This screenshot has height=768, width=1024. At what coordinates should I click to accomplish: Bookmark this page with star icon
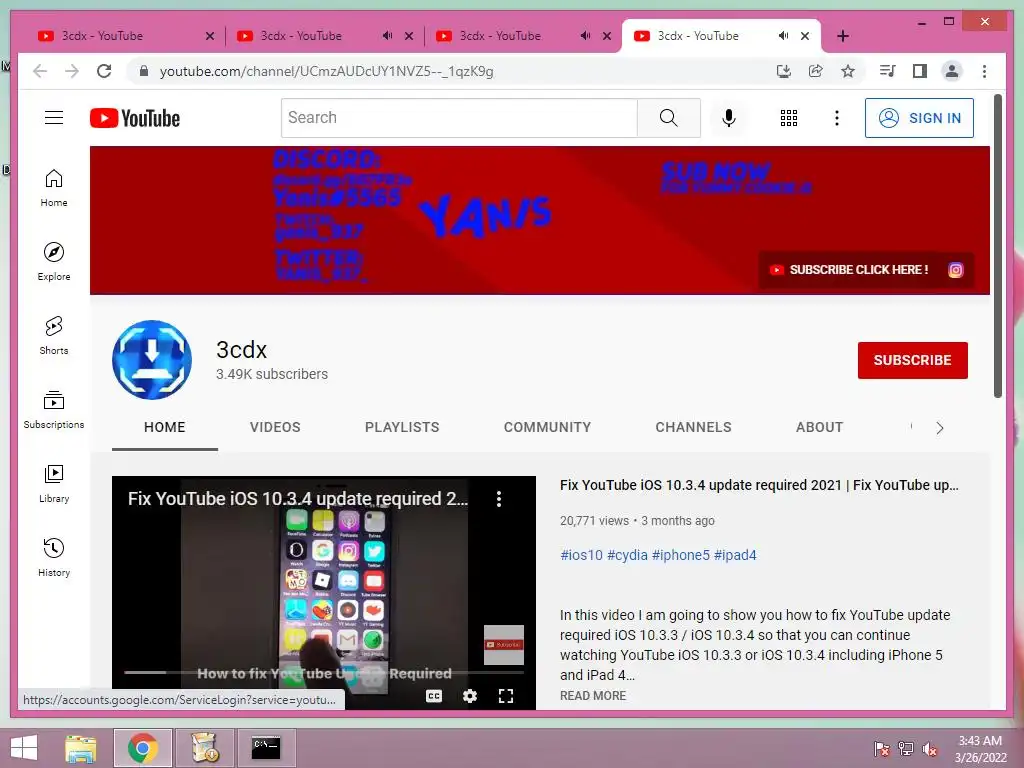tap(848, 71)
